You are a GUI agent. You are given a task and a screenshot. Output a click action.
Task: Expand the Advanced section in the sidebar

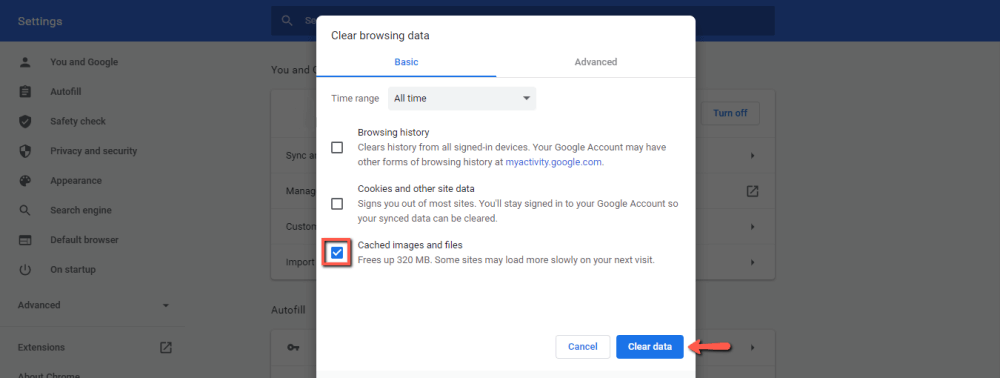pyautogui.click(x=94, y=305)
